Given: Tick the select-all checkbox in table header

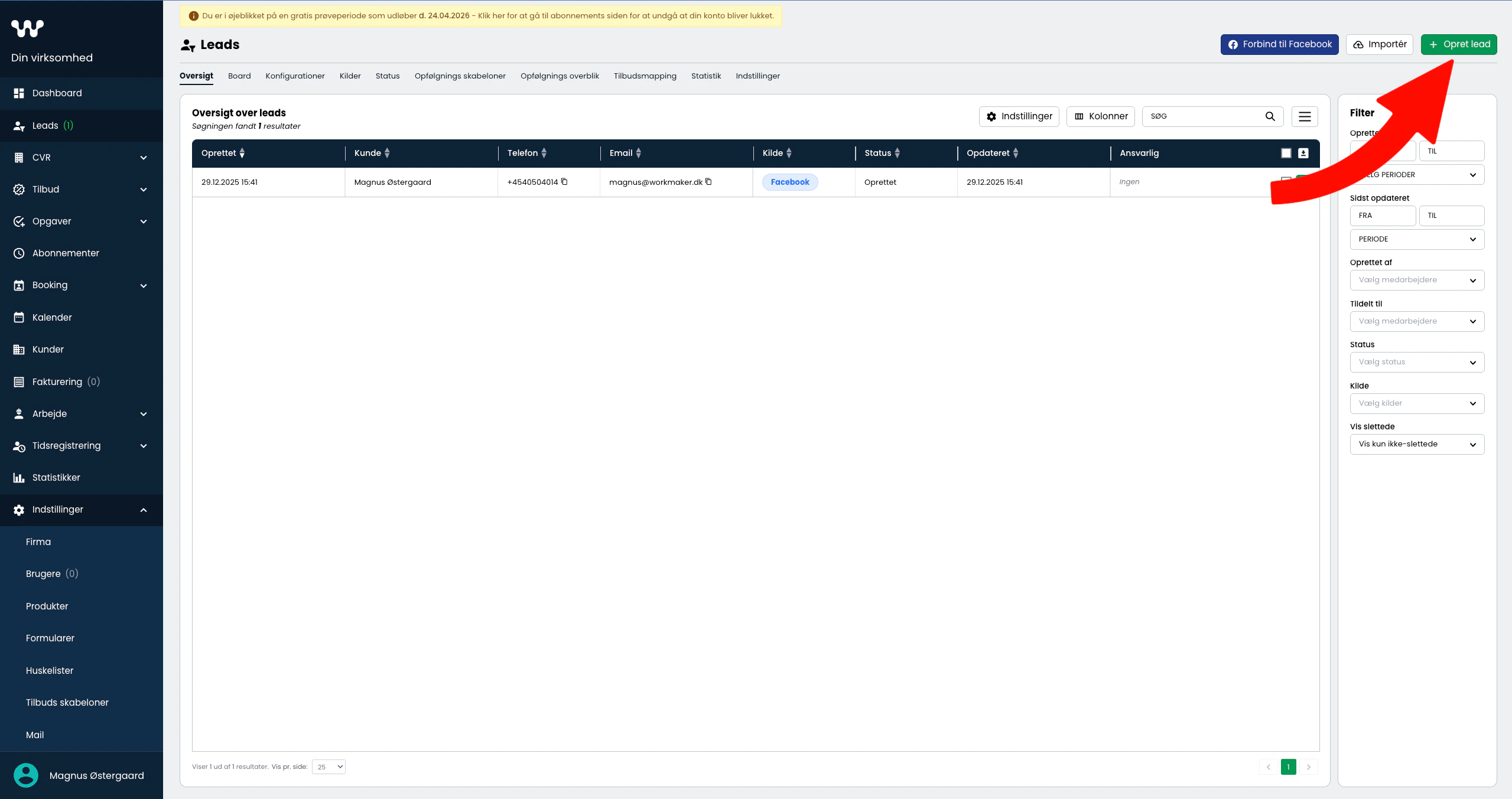Looking at the screenshot, I should pyautogui.click(x=1286, y=154).
